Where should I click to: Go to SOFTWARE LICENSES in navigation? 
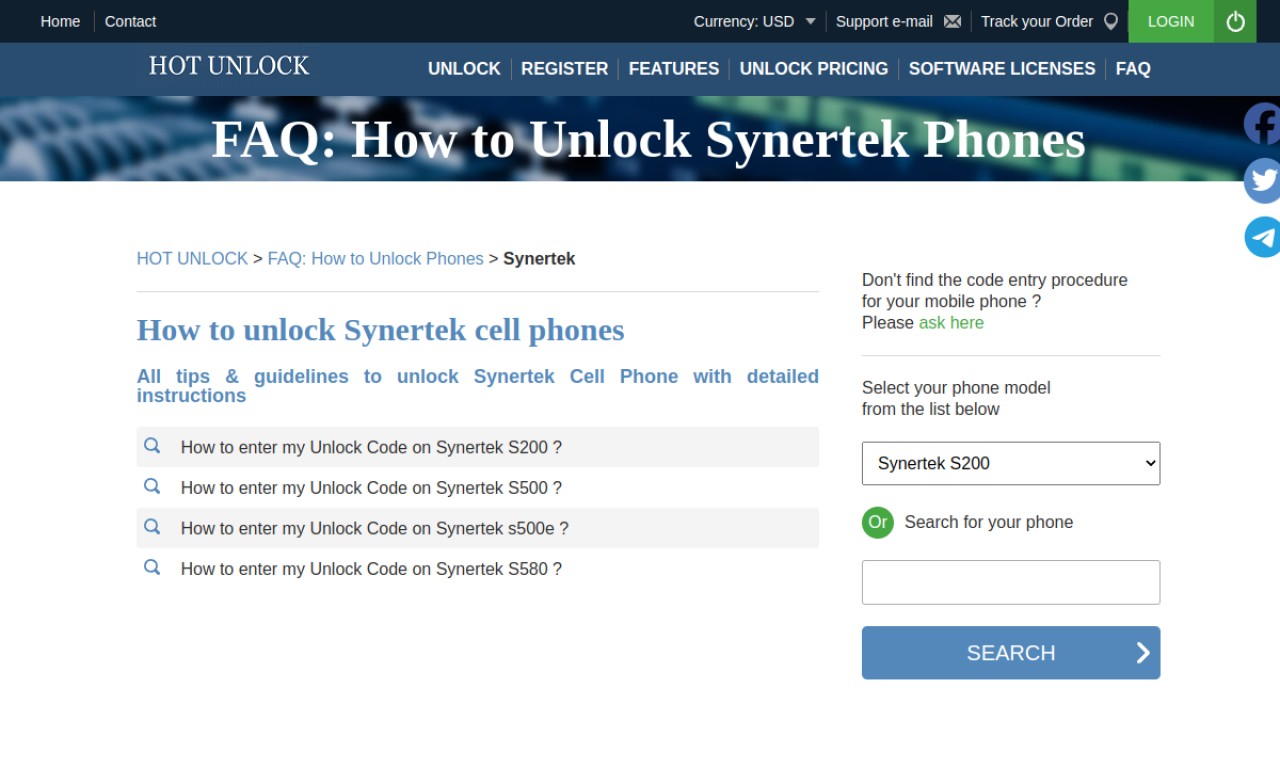point(1002,69)
